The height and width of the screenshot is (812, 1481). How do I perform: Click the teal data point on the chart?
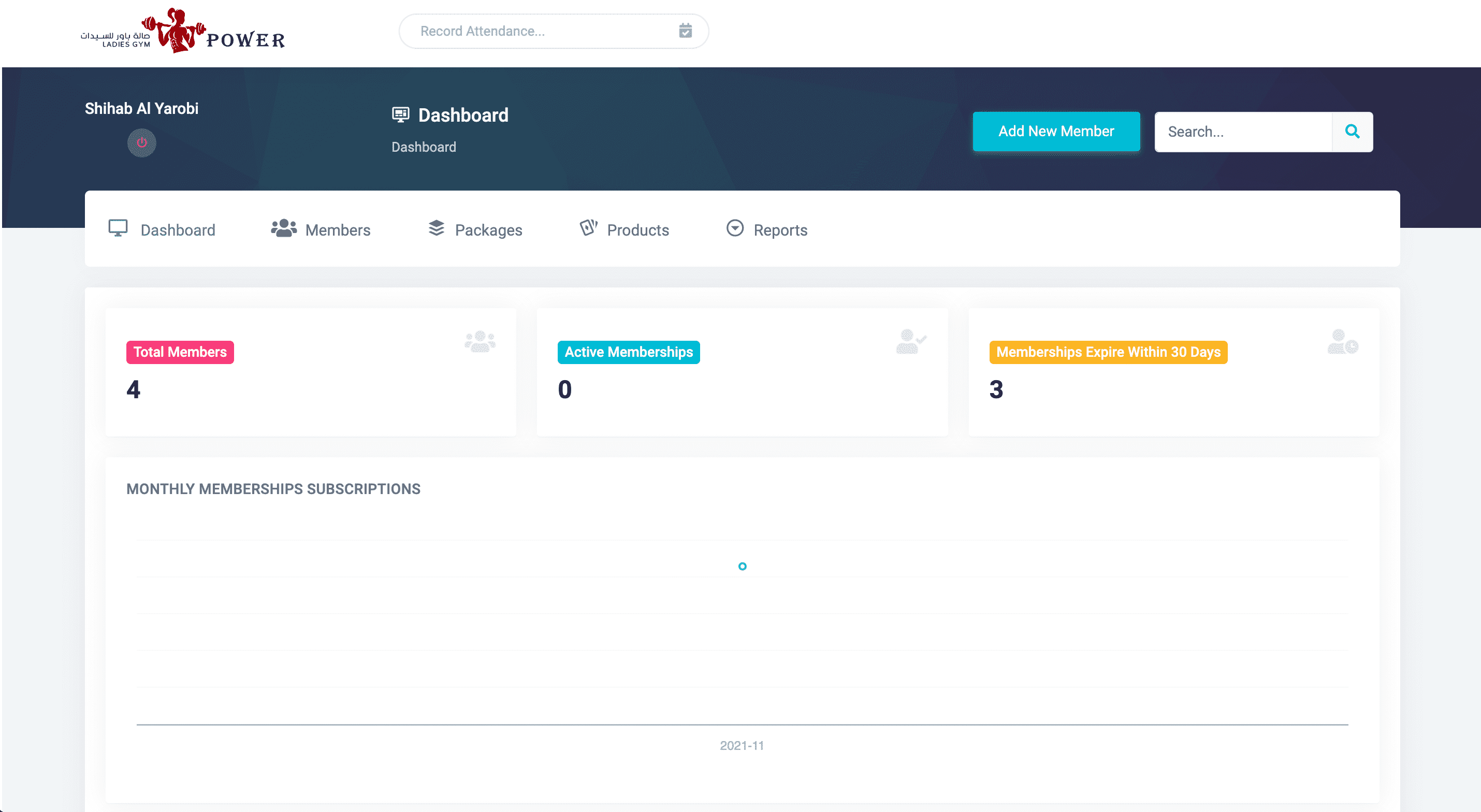click(742, 567)
